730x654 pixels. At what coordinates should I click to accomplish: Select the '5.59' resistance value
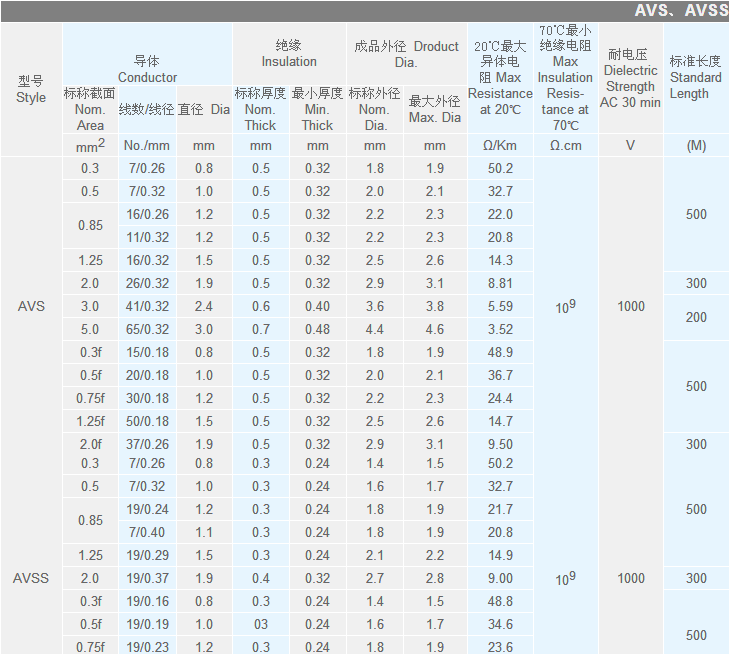pyautogui.click(x=500, y=306)
